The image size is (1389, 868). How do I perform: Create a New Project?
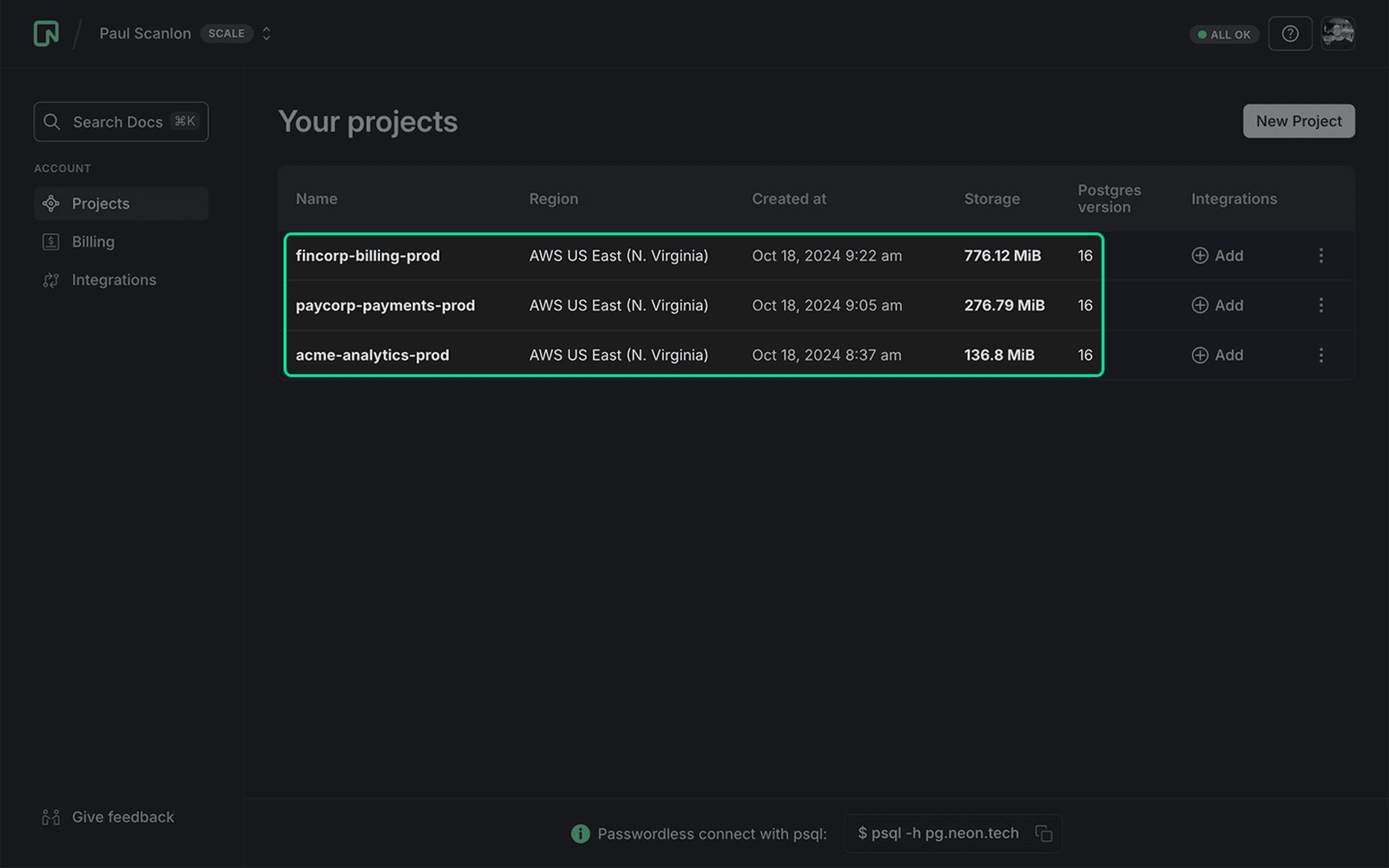pyautogui.click(x=1299, y=121)
